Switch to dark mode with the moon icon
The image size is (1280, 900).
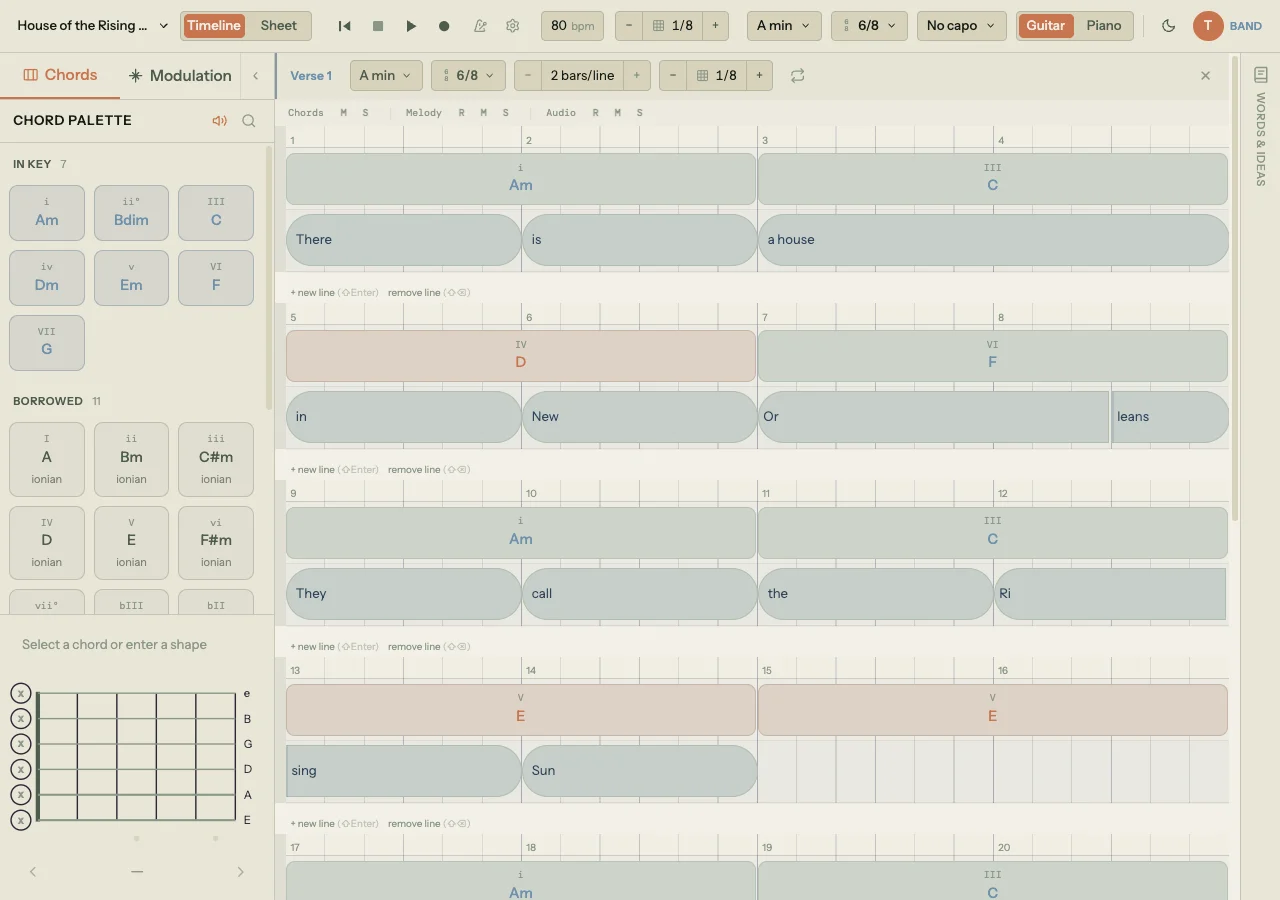(1167, 27)
